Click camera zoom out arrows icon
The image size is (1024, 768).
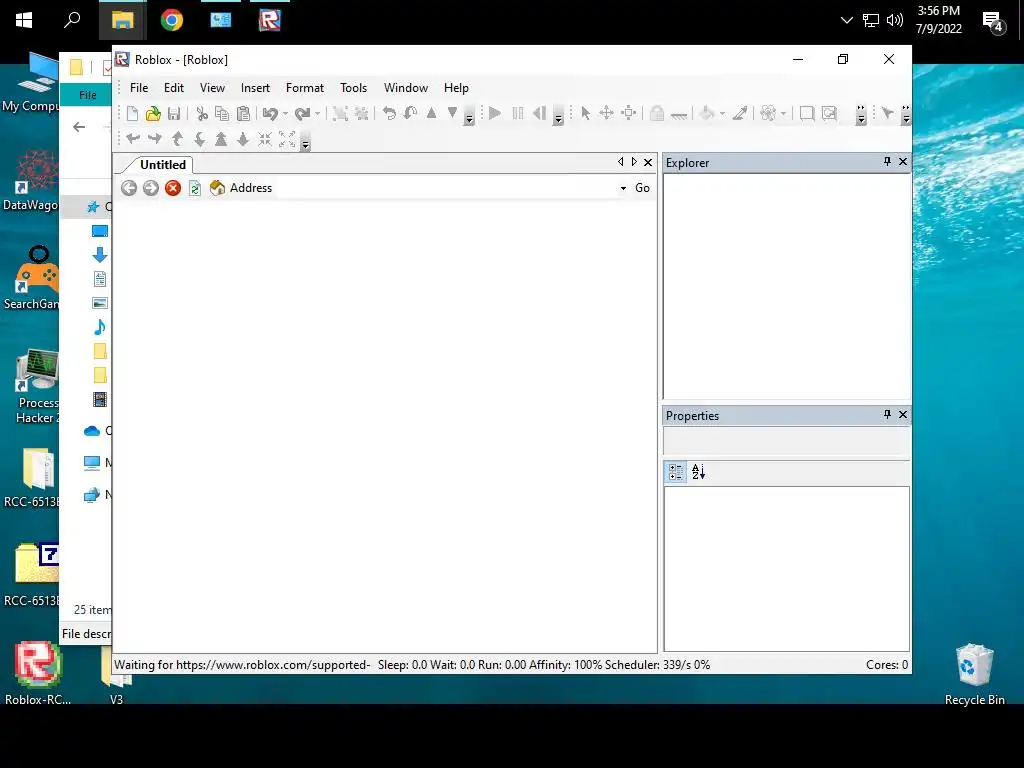pos(287,138)
